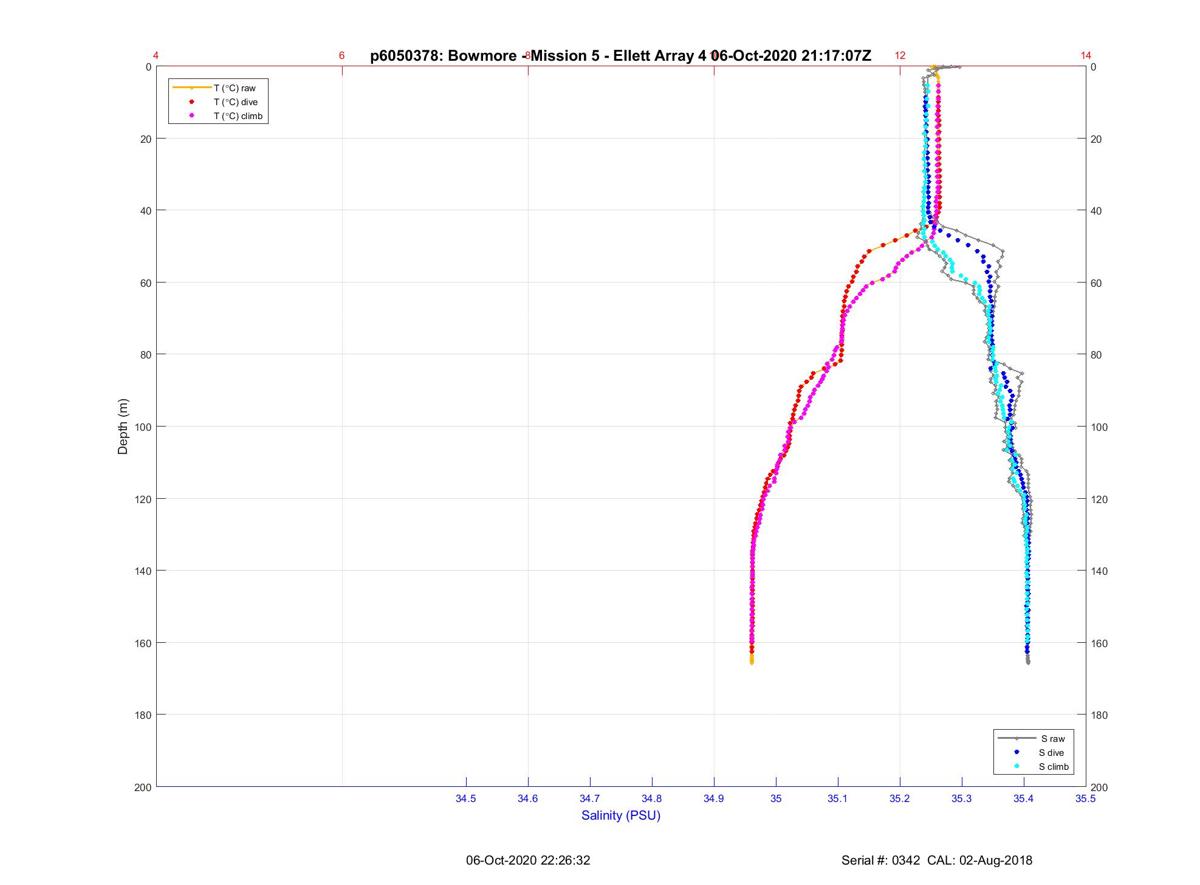
Task: Click the red temperature tick label 14
Action: click(x=1086, y=56)
